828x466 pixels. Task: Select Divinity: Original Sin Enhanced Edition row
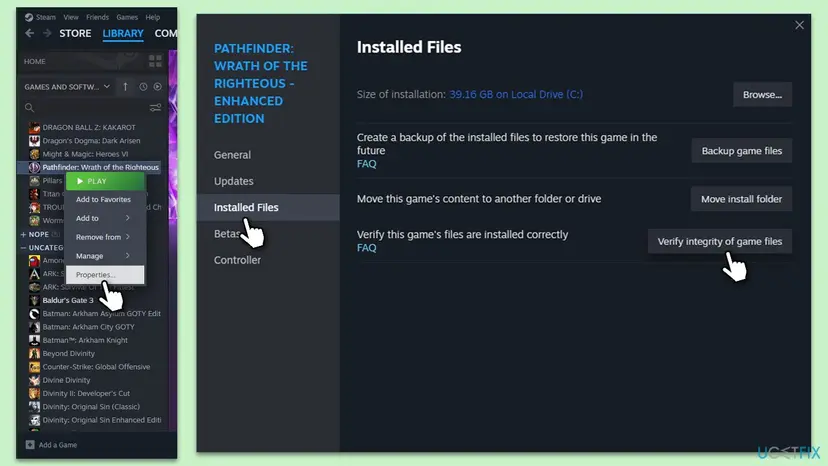[93, 420]
